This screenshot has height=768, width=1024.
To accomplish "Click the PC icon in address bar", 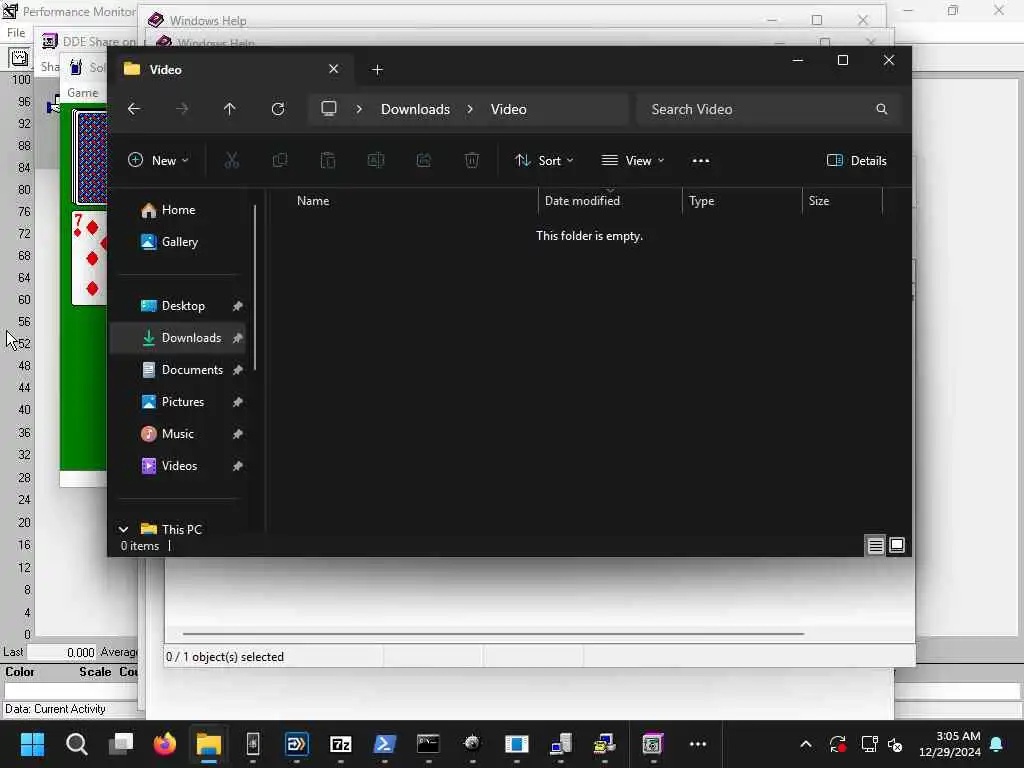I will pos(328,108).
